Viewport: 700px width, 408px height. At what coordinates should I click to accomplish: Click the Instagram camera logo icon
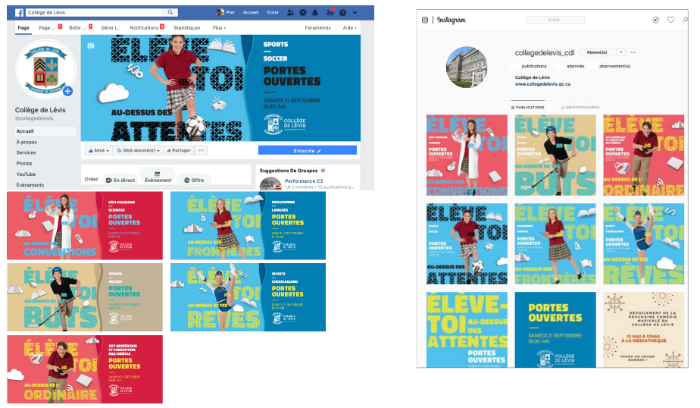[x=425, y=20]
